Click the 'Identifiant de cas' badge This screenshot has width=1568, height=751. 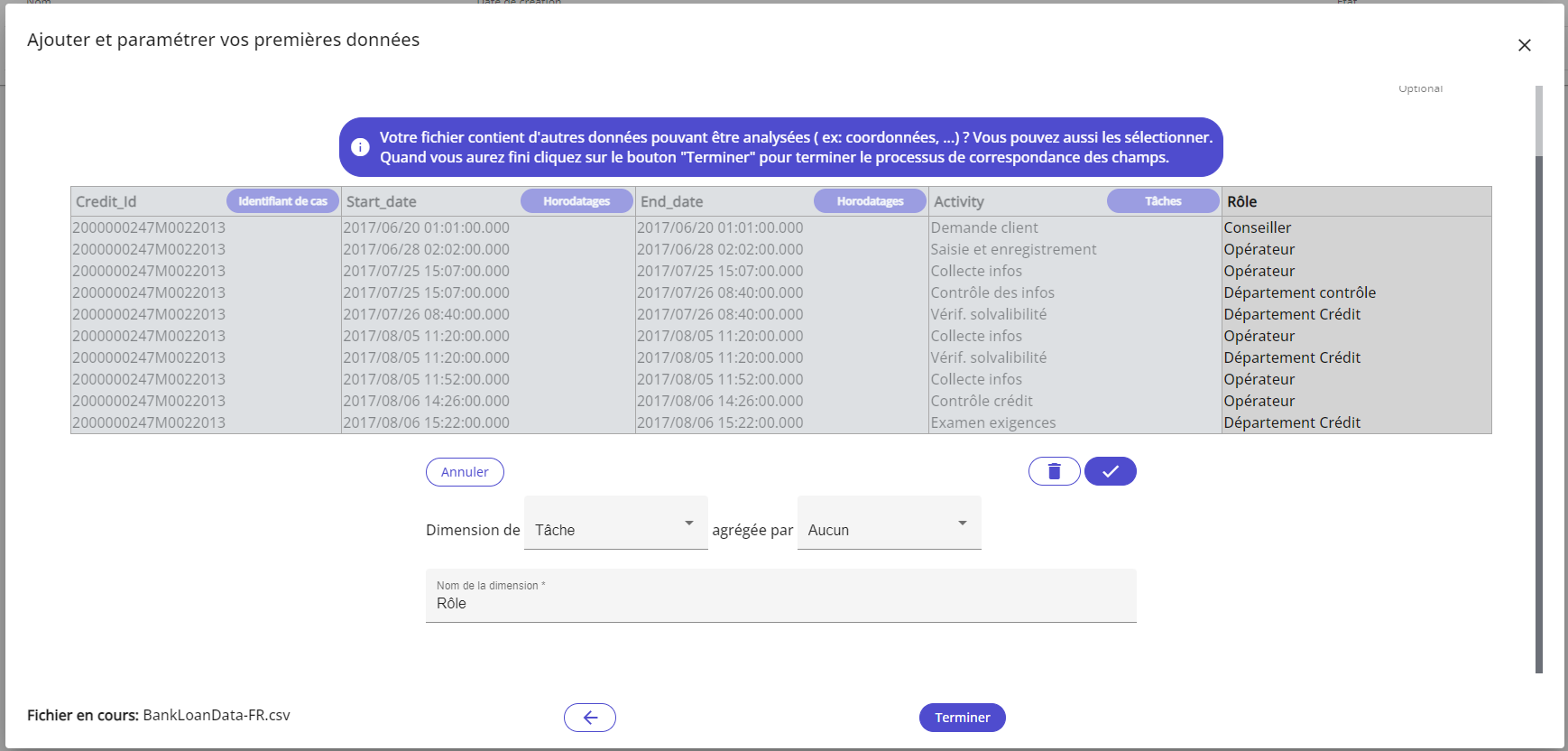tap(282, 201)
